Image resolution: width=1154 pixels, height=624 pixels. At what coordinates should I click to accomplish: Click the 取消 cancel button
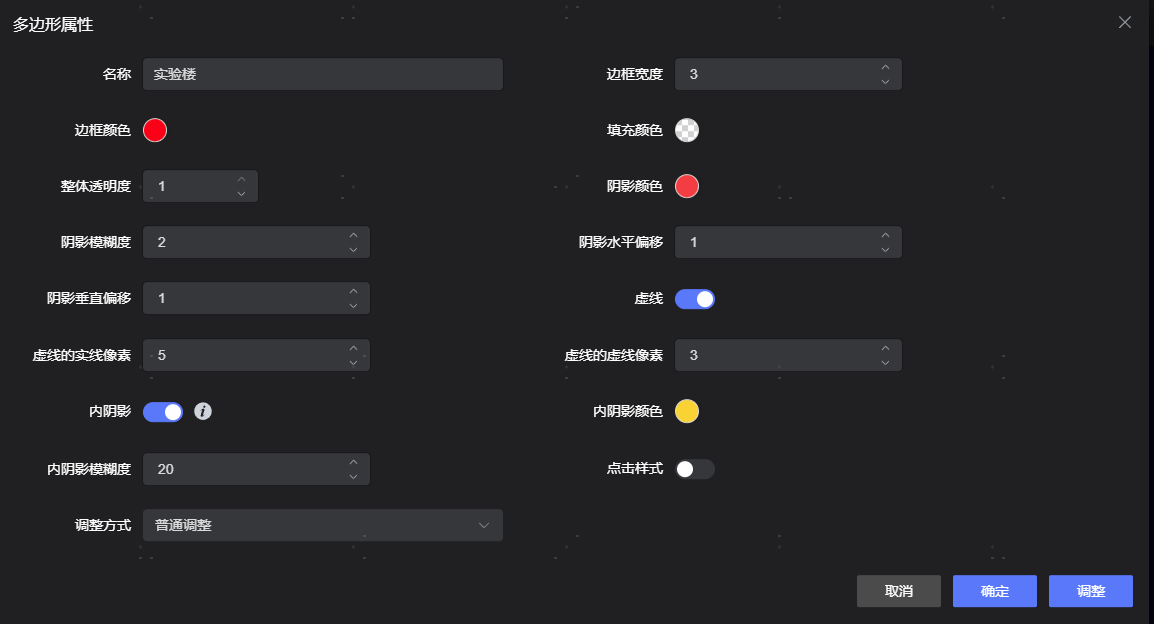point(898,591)
